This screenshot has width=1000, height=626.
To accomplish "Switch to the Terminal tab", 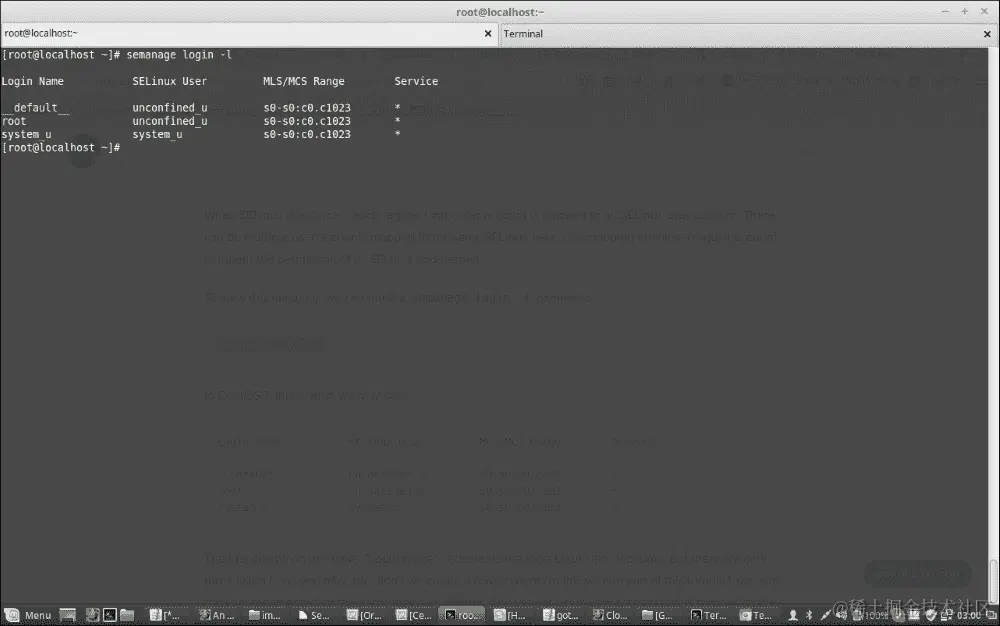I will 522,33.
